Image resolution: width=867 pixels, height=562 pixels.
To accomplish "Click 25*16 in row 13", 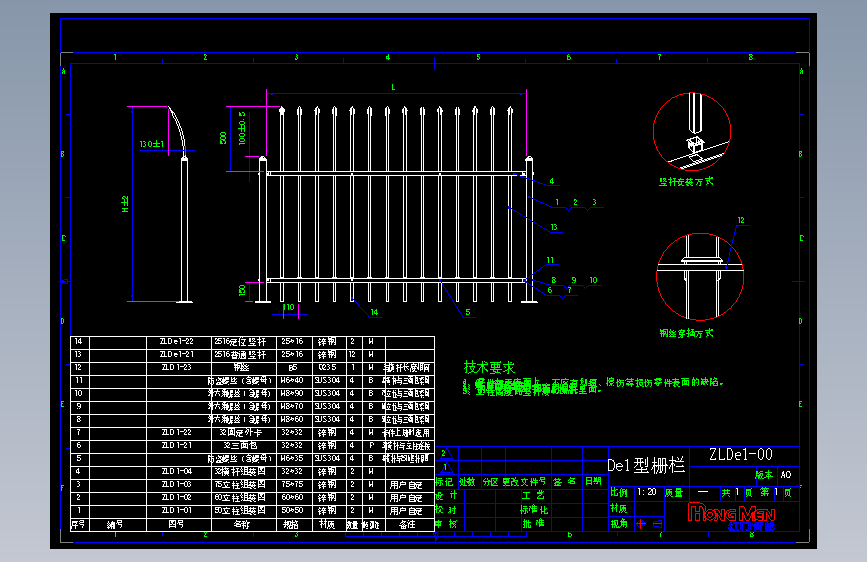I will click(292, 355).
